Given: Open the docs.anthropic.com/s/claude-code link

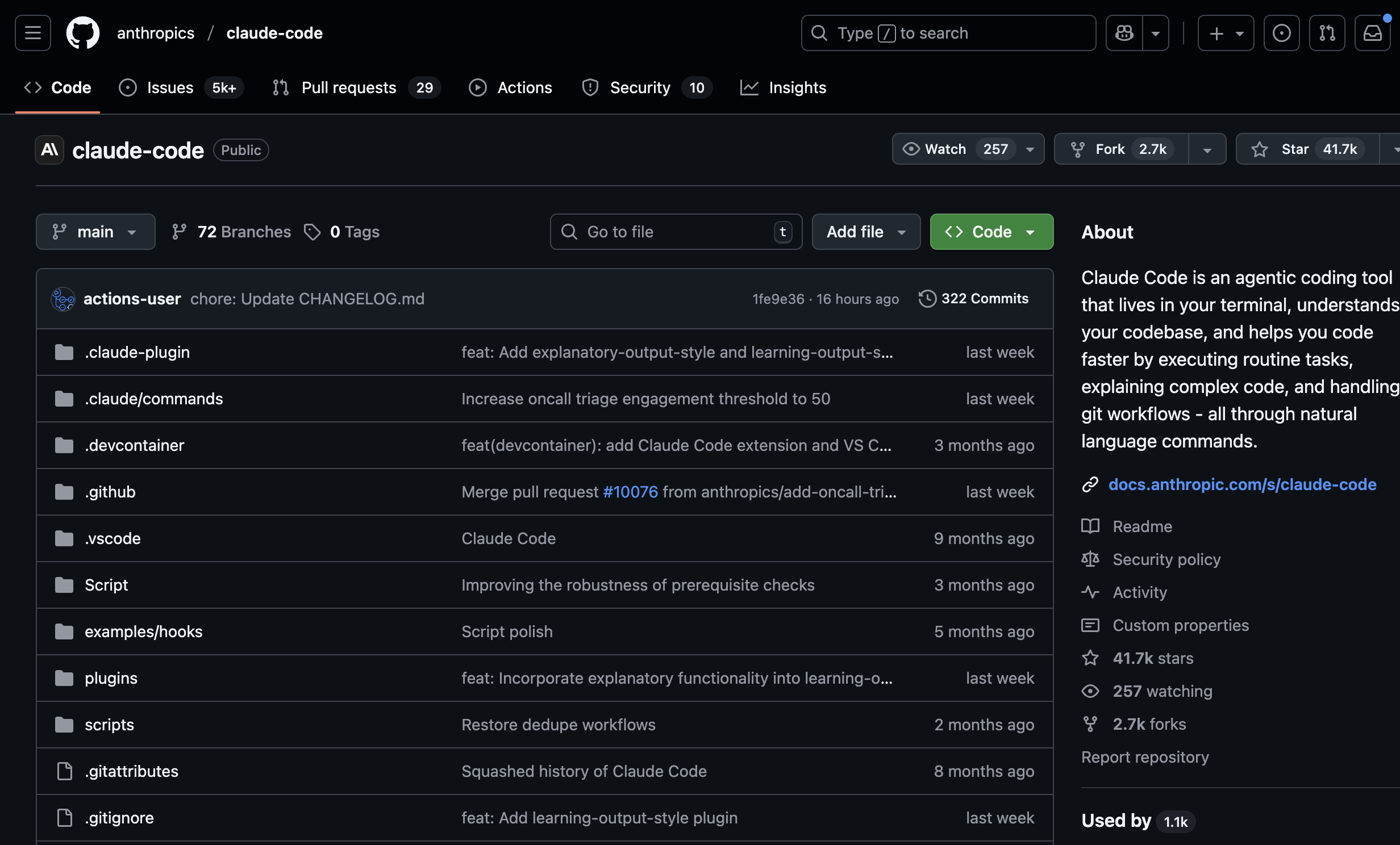Looking at the screenshot, I should 1242,484.
